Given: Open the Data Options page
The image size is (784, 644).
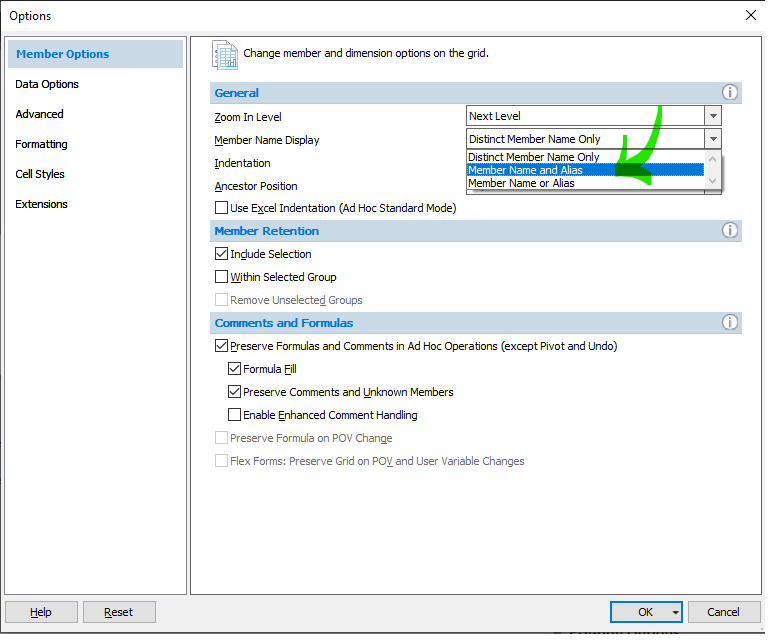Looking at the screenshot, I should (x=47, y=84).
